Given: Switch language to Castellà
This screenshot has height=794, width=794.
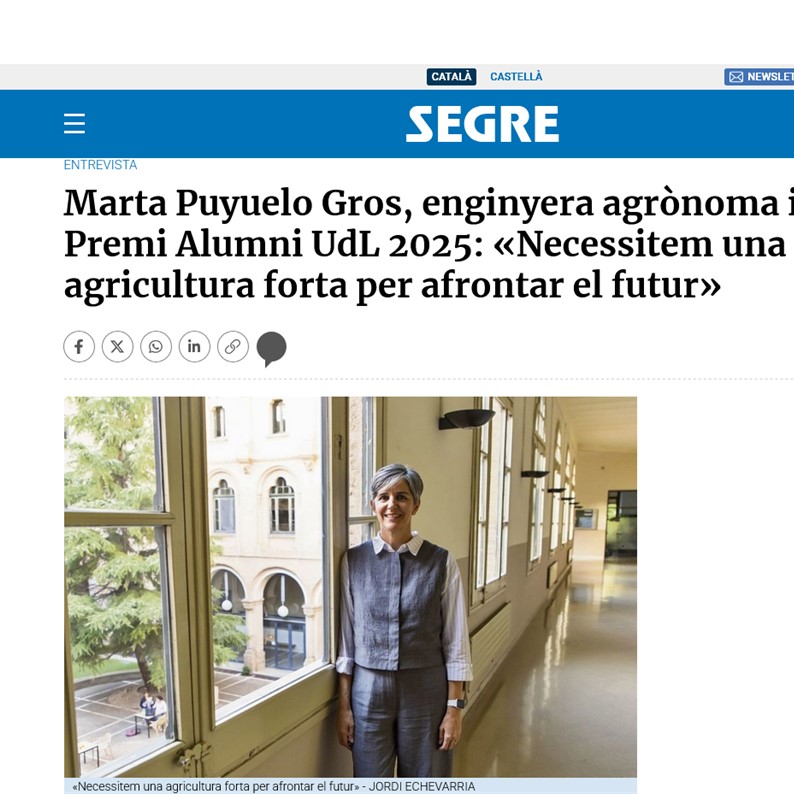Looking at the screenshot, I should pos(516,77).
